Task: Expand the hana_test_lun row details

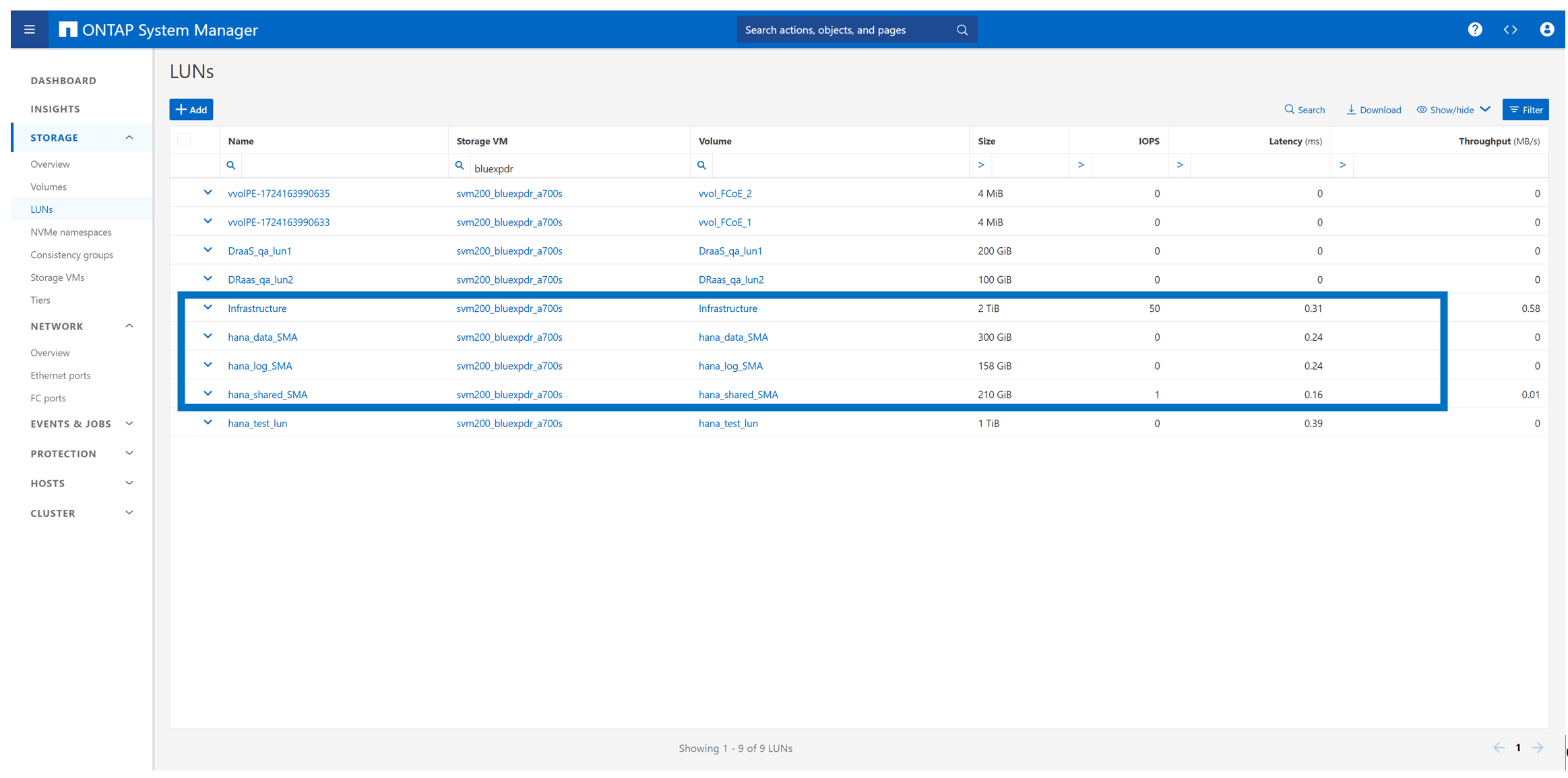Action: point(208,423)
